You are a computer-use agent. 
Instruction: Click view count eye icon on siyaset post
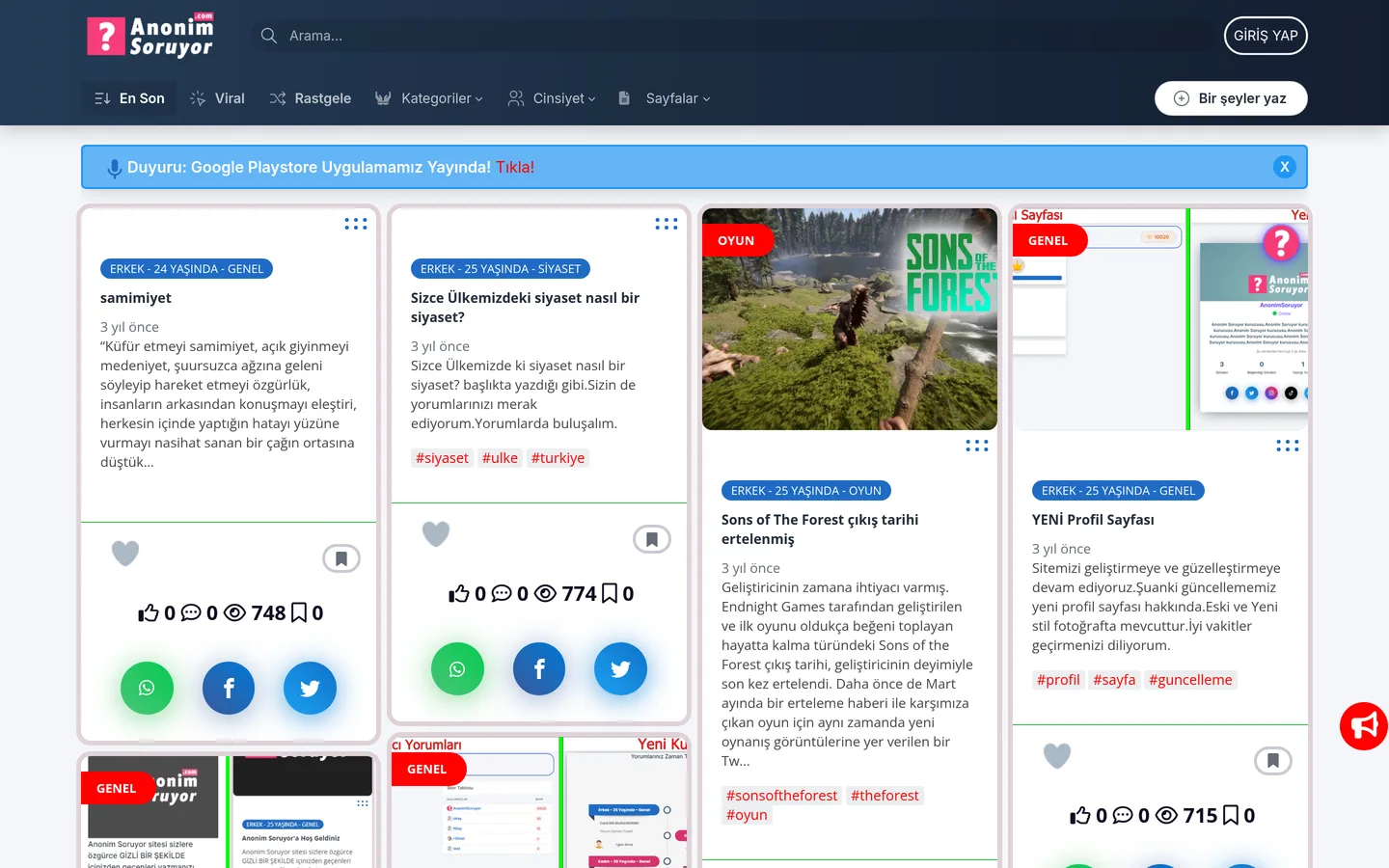[x=546, y=593]
